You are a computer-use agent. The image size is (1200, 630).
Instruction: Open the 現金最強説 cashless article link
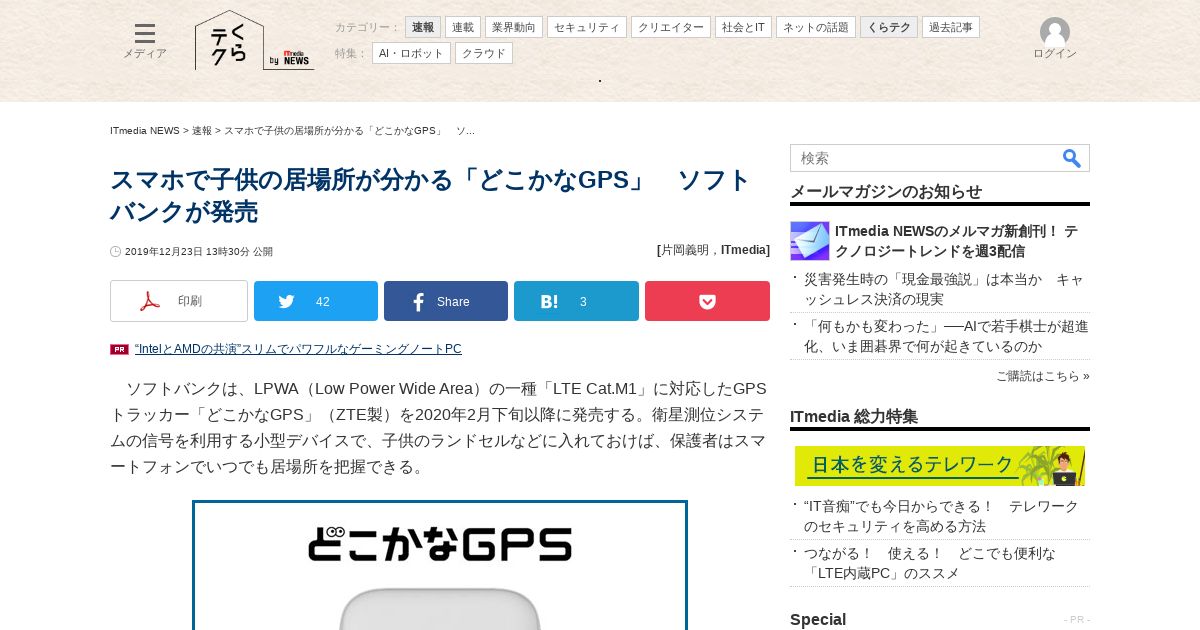(x=943, y=289)
